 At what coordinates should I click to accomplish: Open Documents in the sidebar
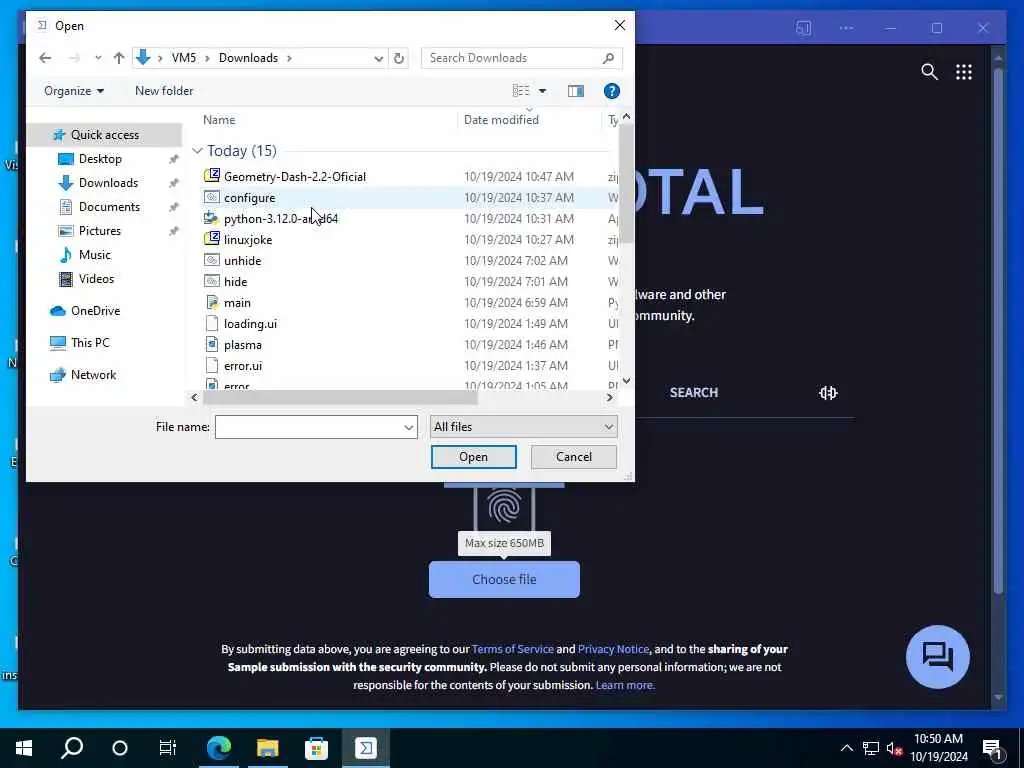click(x=109, y=206)
